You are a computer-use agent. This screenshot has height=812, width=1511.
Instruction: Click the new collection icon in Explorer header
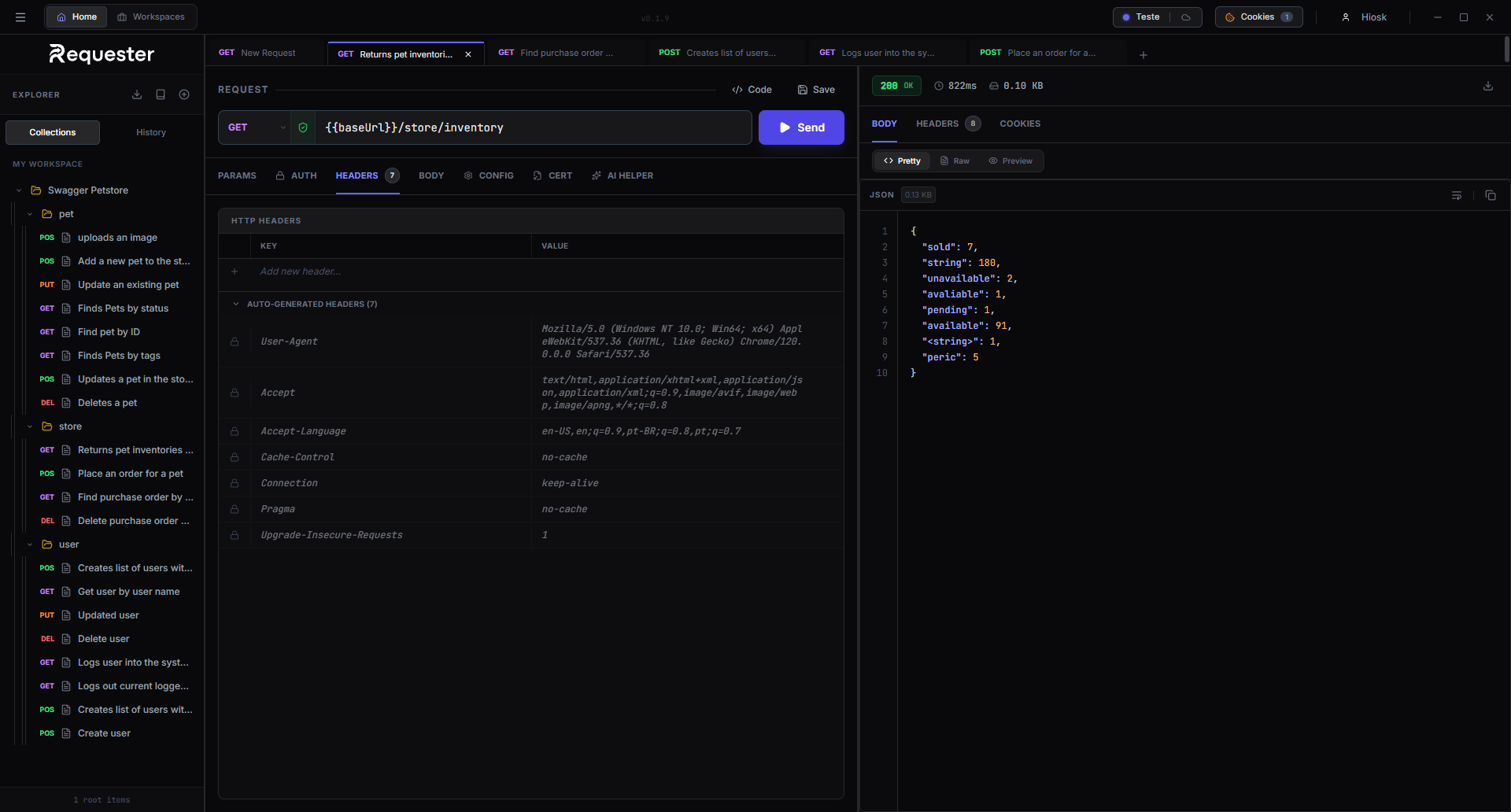click(x=161, y=94)
